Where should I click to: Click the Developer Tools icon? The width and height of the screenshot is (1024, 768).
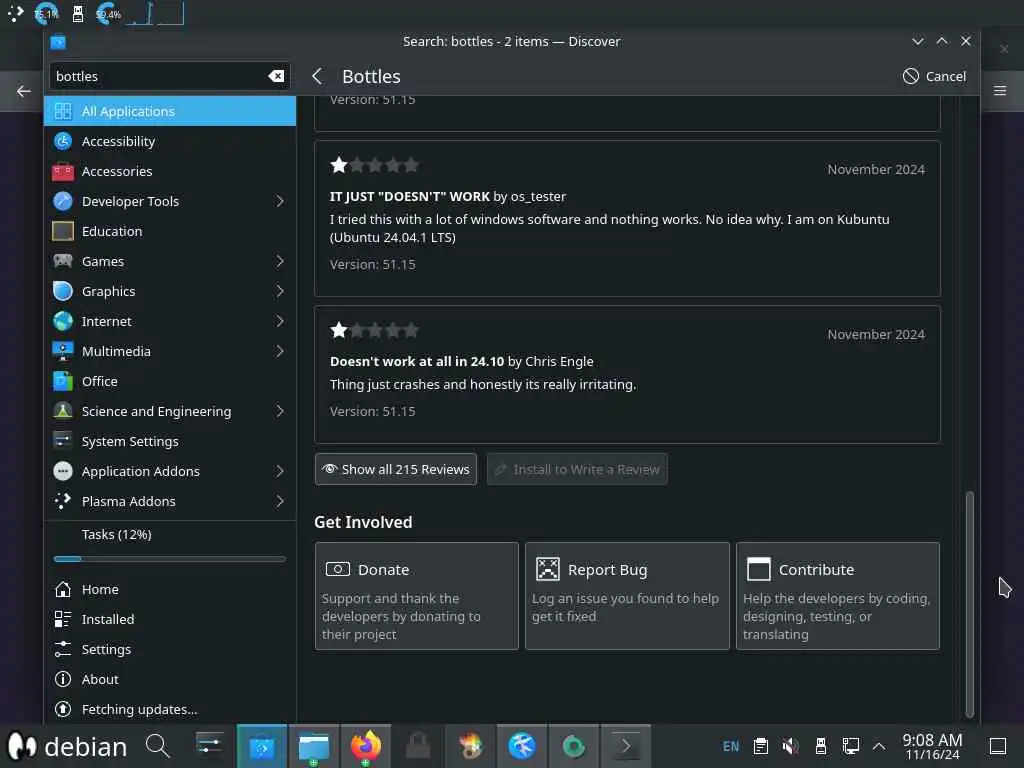tap(63, 201)
